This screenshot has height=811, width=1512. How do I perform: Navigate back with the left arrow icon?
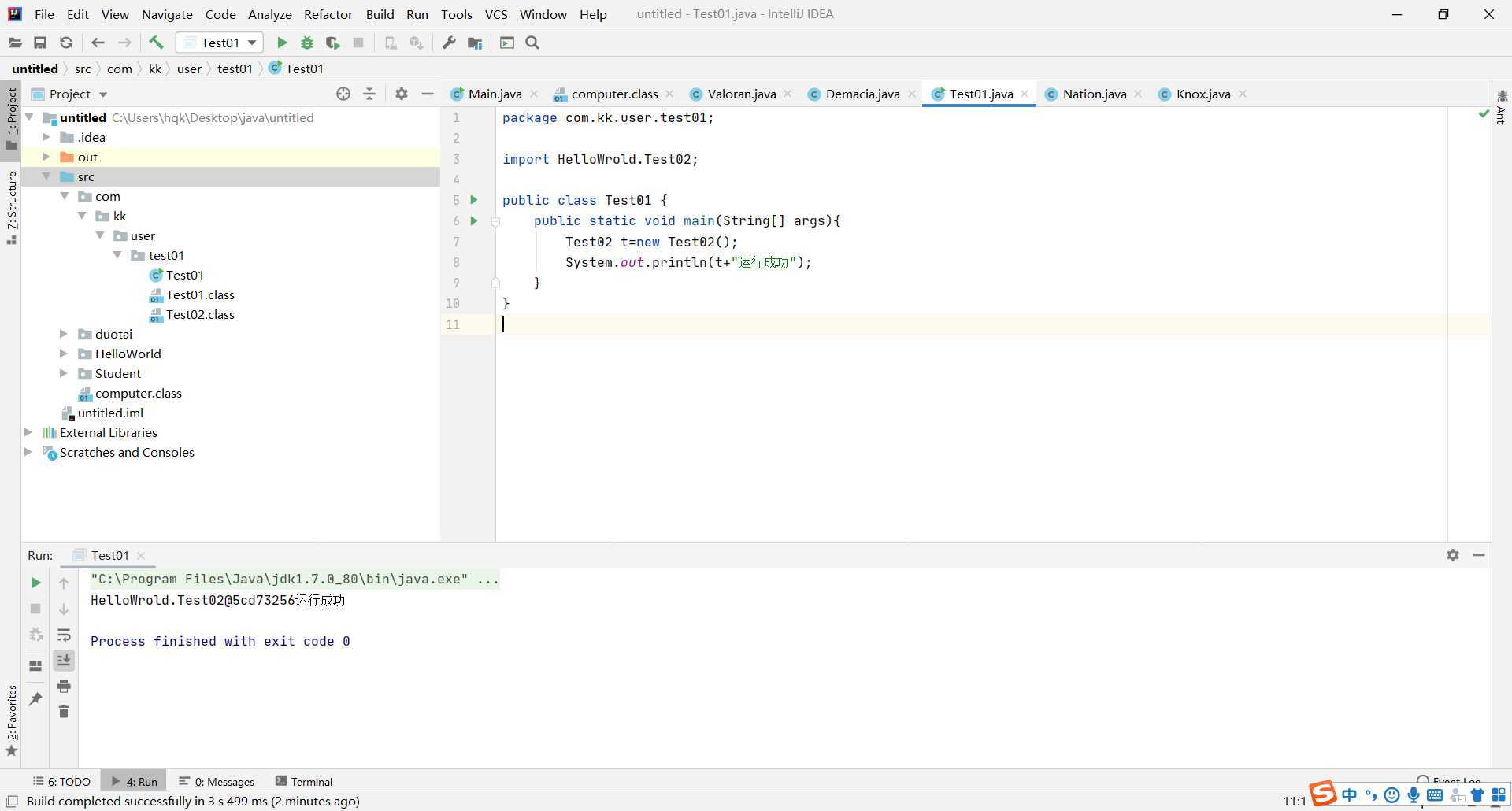[x=98, y=43]
